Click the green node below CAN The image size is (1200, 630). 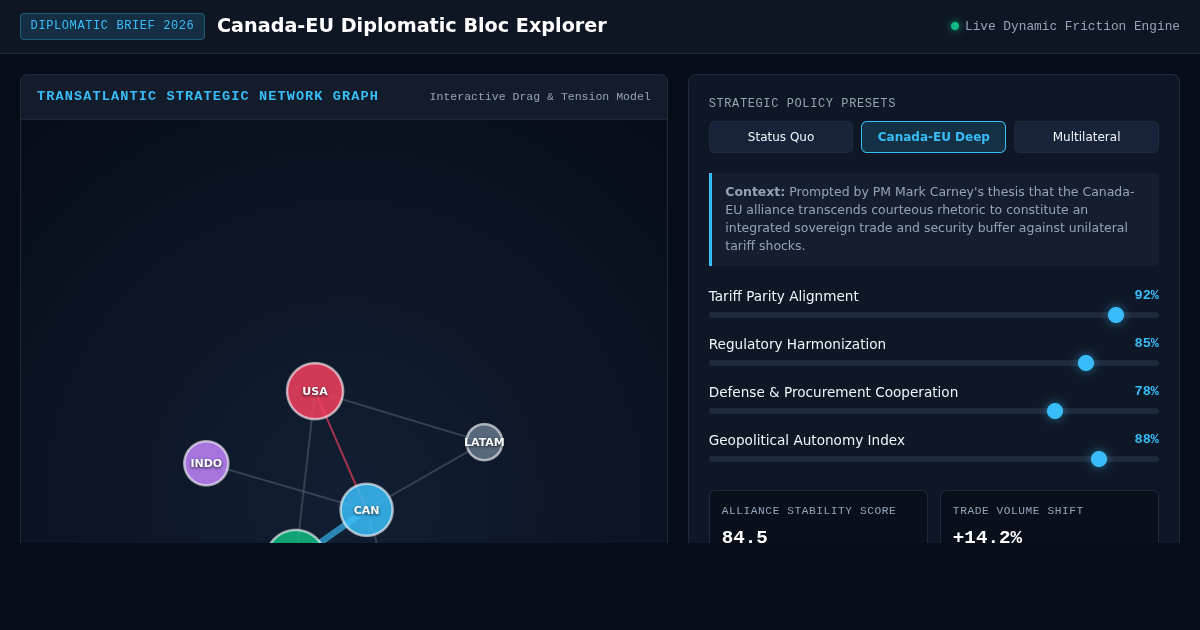pyautogui.click(x=296, y=538)
